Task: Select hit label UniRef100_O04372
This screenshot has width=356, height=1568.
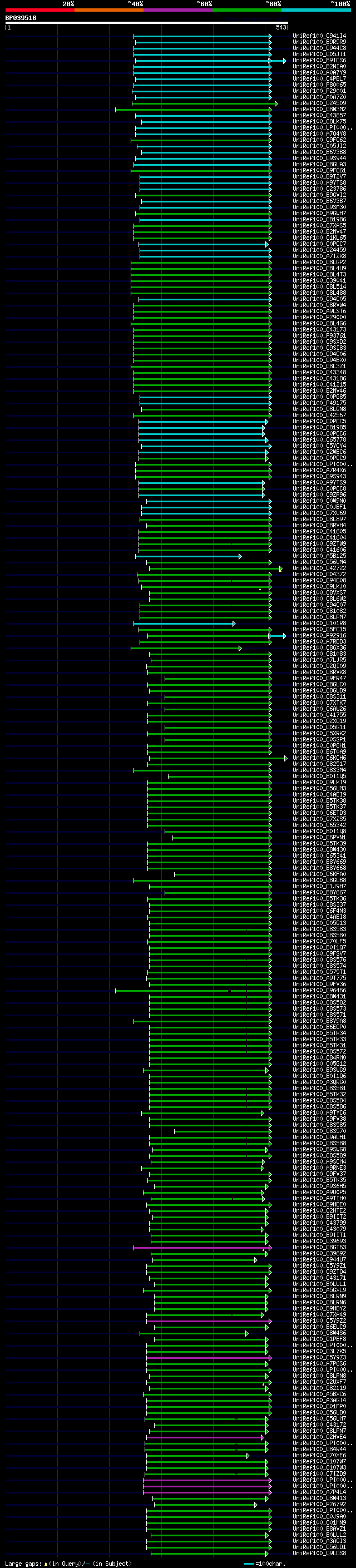Action: pos(319,575)
